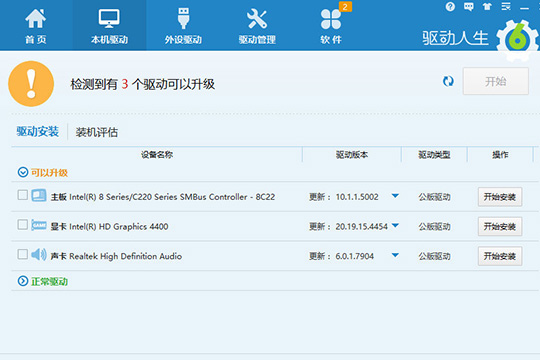Open the main menu list icon
Viewport: 540px width, 360px height.
pyautogui.click(x=506, y=7)
